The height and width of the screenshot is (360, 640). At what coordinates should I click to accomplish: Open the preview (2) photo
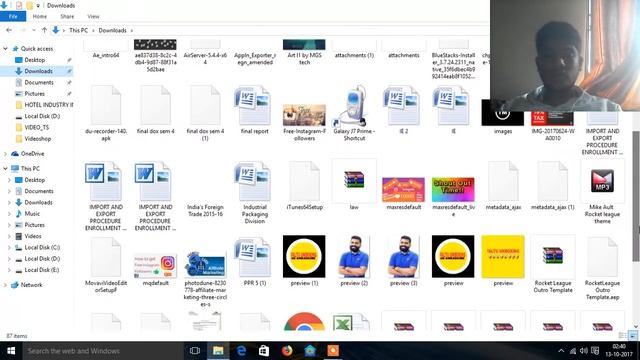click(354, 256)
